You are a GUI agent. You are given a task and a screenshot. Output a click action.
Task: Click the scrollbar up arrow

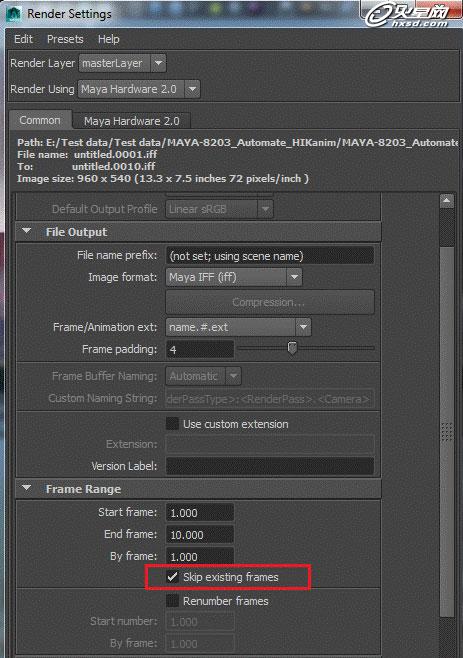pyautogui.click(x=447, y=201)
